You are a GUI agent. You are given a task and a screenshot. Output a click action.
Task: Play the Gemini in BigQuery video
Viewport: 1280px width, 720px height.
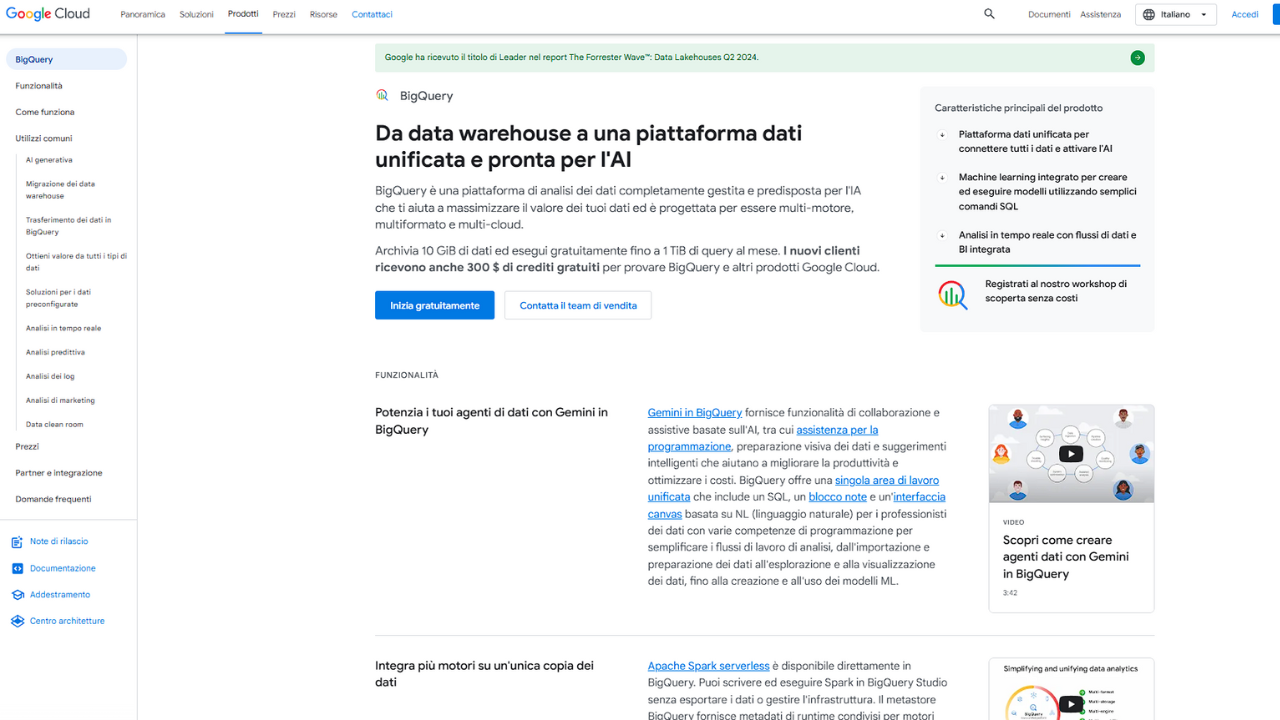pyautogui.click(x=1070, y=453)
